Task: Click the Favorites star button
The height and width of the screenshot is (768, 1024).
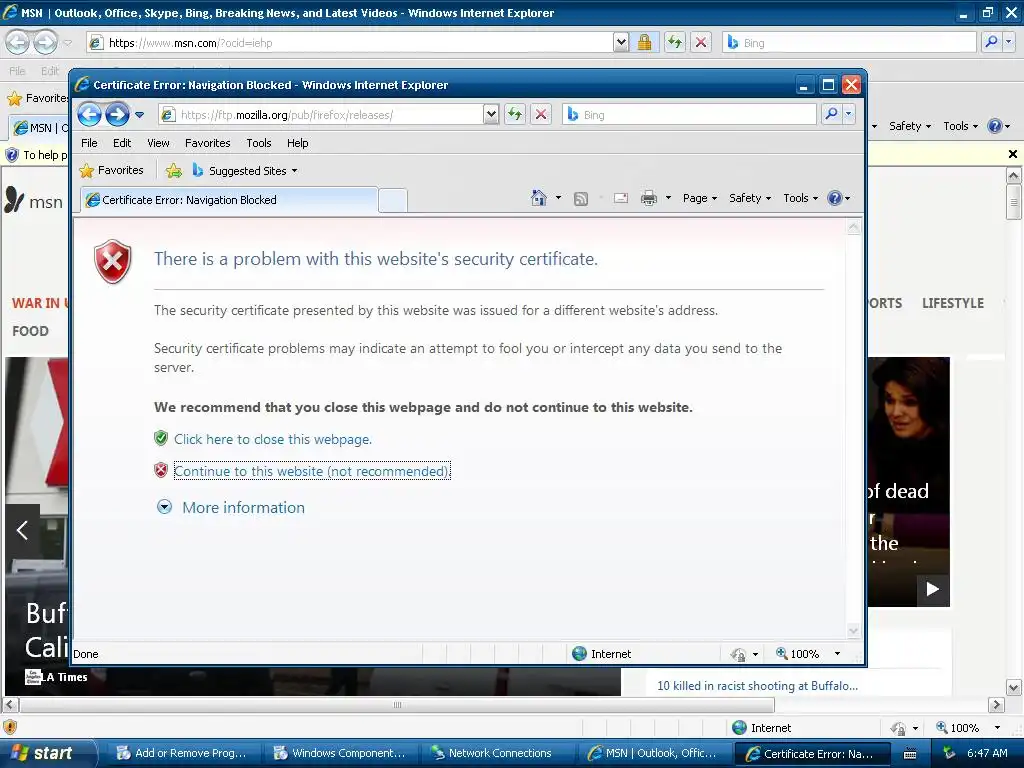Action: pyautogui.click(x=111, y=170)
